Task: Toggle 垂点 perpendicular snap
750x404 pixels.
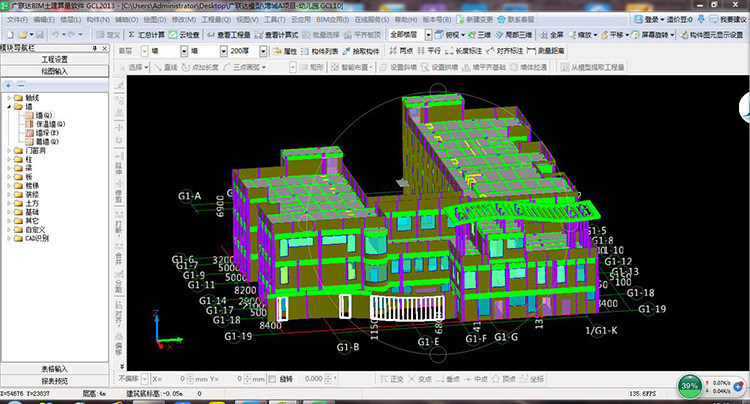Action: [x=448, y=379]
